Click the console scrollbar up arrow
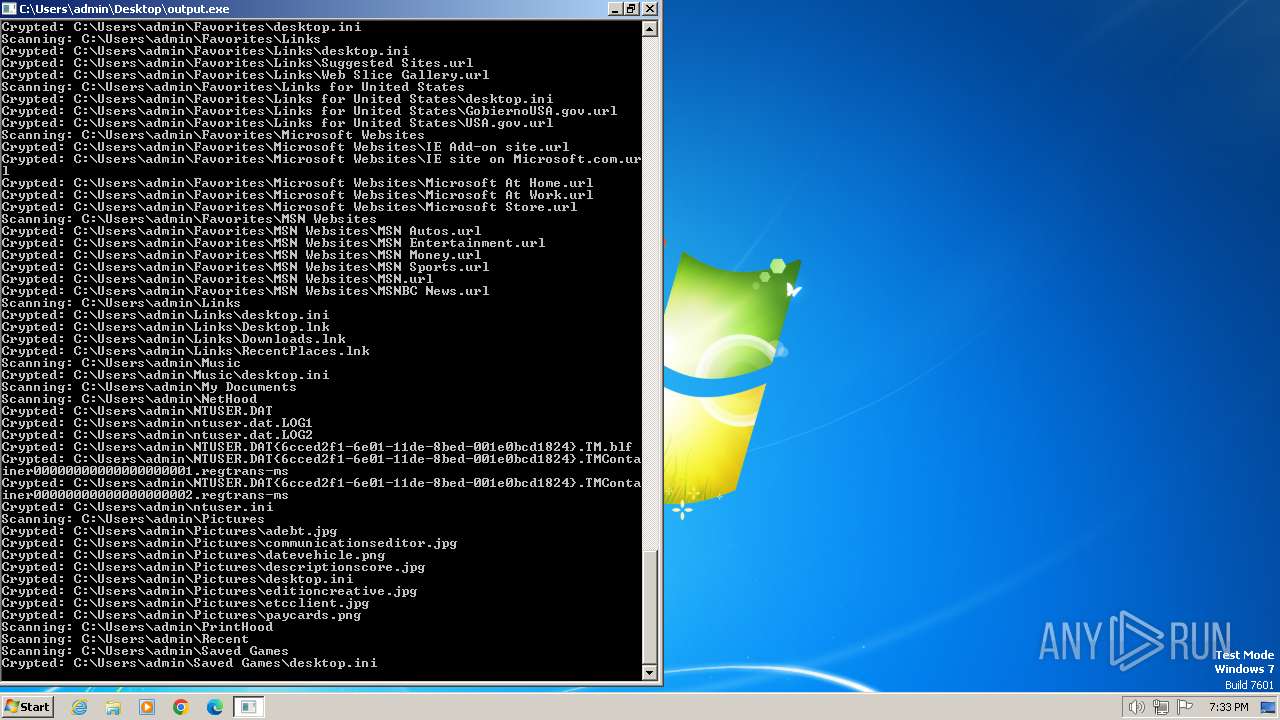Viewport: 1280px width, 720px height. coord(650,29)
